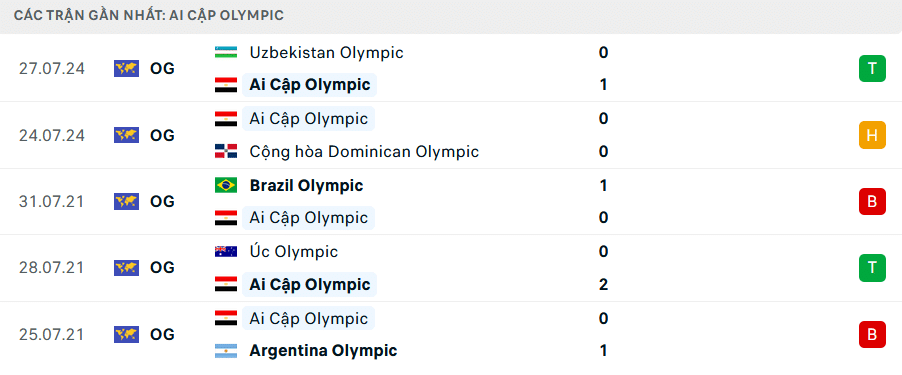The height and width of the screenshot is (375, 902).
Task: Click the Australia flag beside Úc Olympic
Action: coord(226,251)
